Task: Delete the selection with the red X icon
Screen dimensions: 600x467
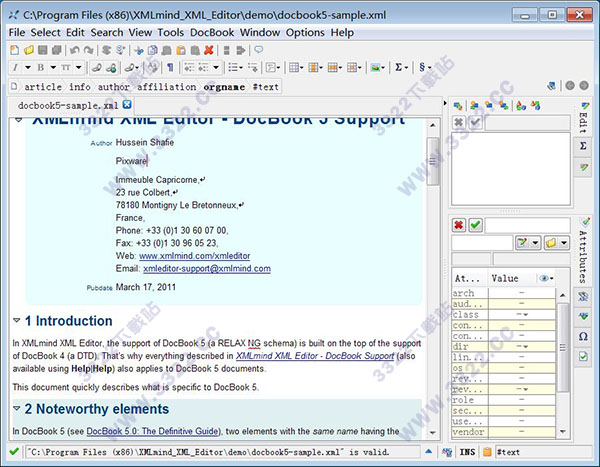Action: [x=209, y=50]
